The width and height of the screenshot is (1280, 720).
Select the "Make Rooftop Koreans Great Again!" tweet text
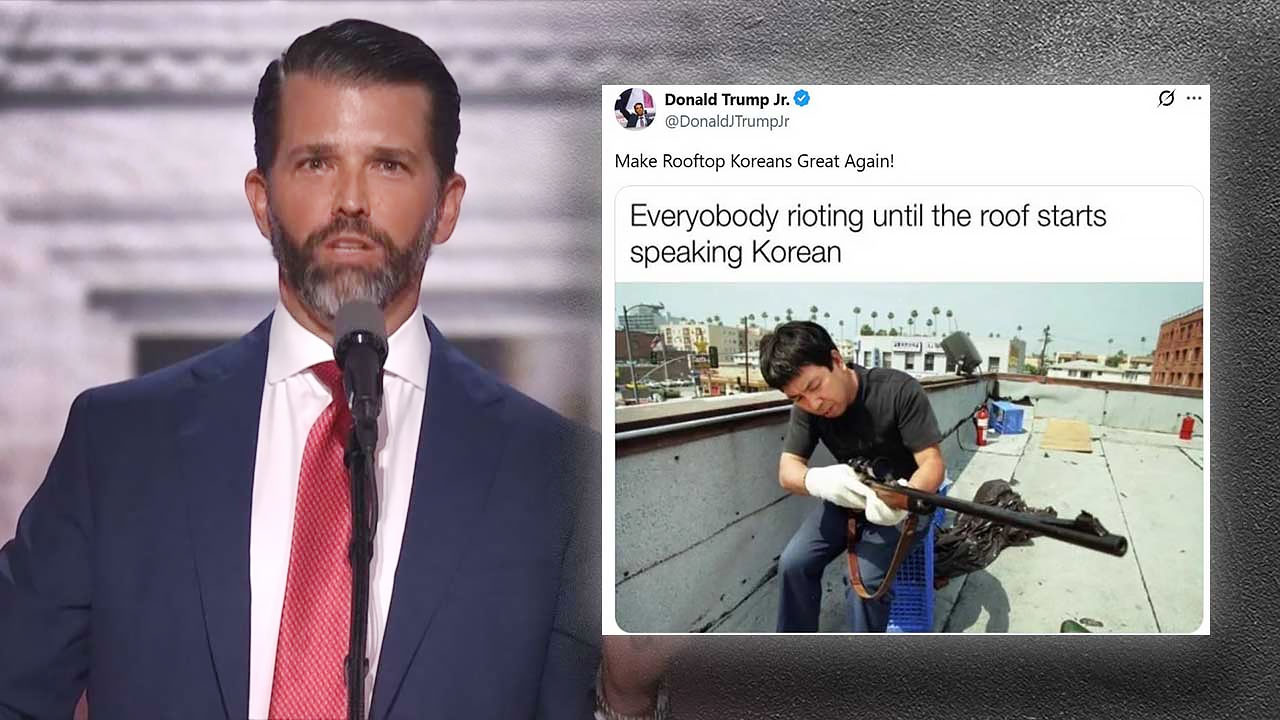coord(754,160)
